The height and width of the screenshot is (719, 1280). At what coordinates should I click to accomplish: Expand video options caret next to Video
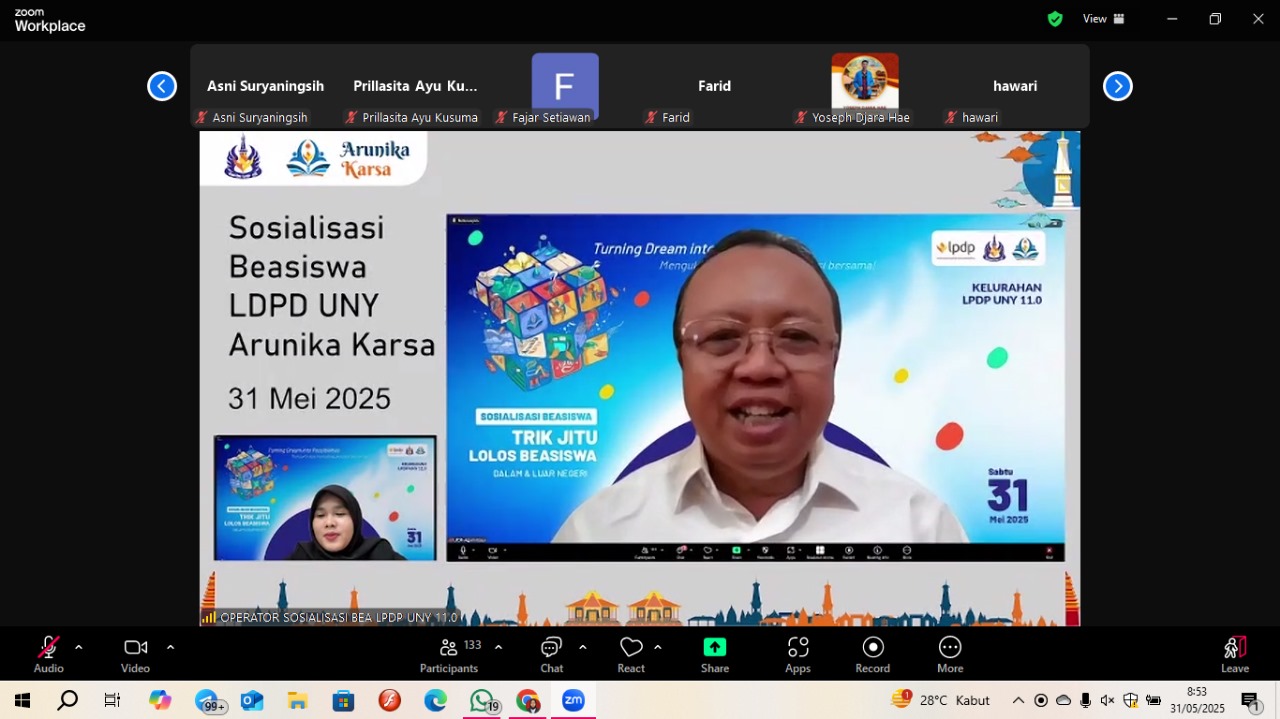170,647
